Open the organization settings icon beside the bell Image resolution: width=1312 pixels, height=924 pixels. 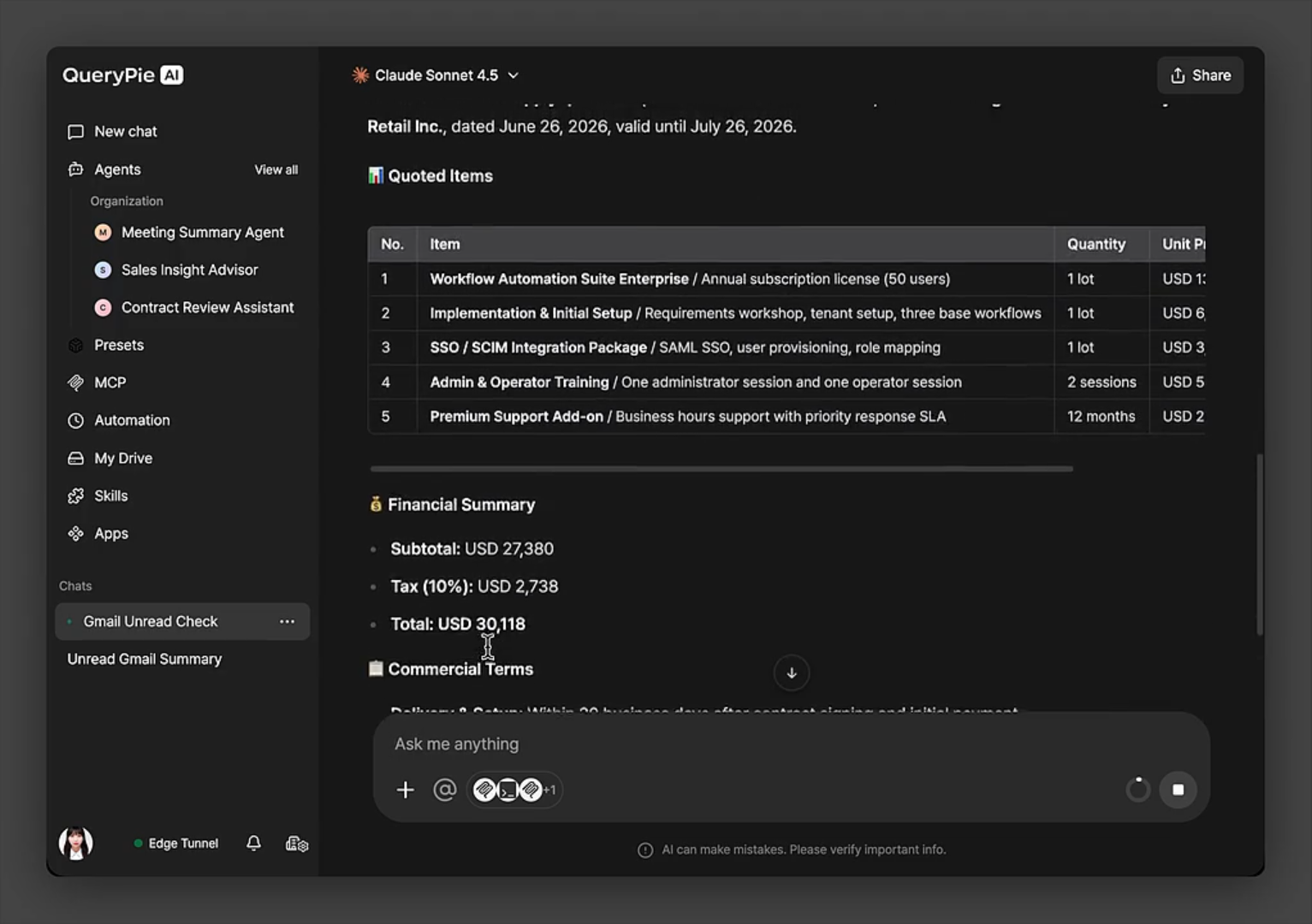click(x=296, y=844)
